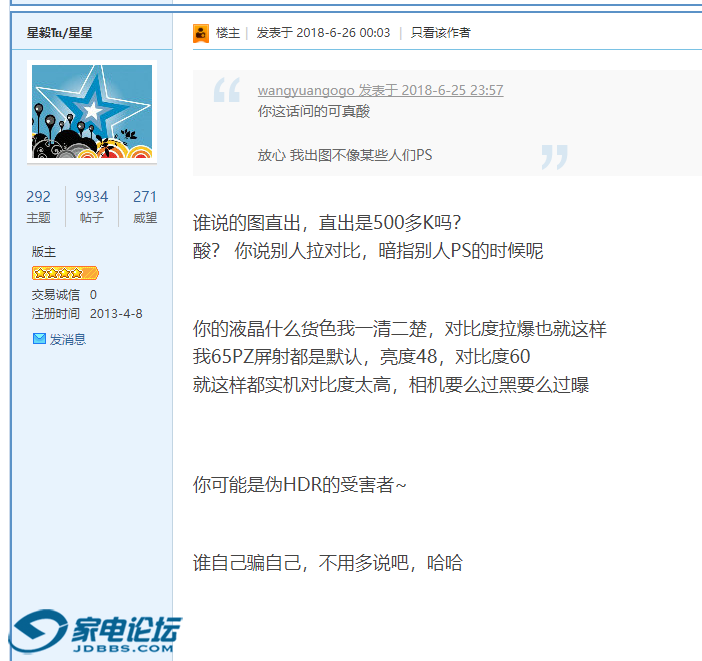The width and height of the screenshot is (702, 661).
Task: Click the 交易诚信 score value
Action: [x=93, y=295]
